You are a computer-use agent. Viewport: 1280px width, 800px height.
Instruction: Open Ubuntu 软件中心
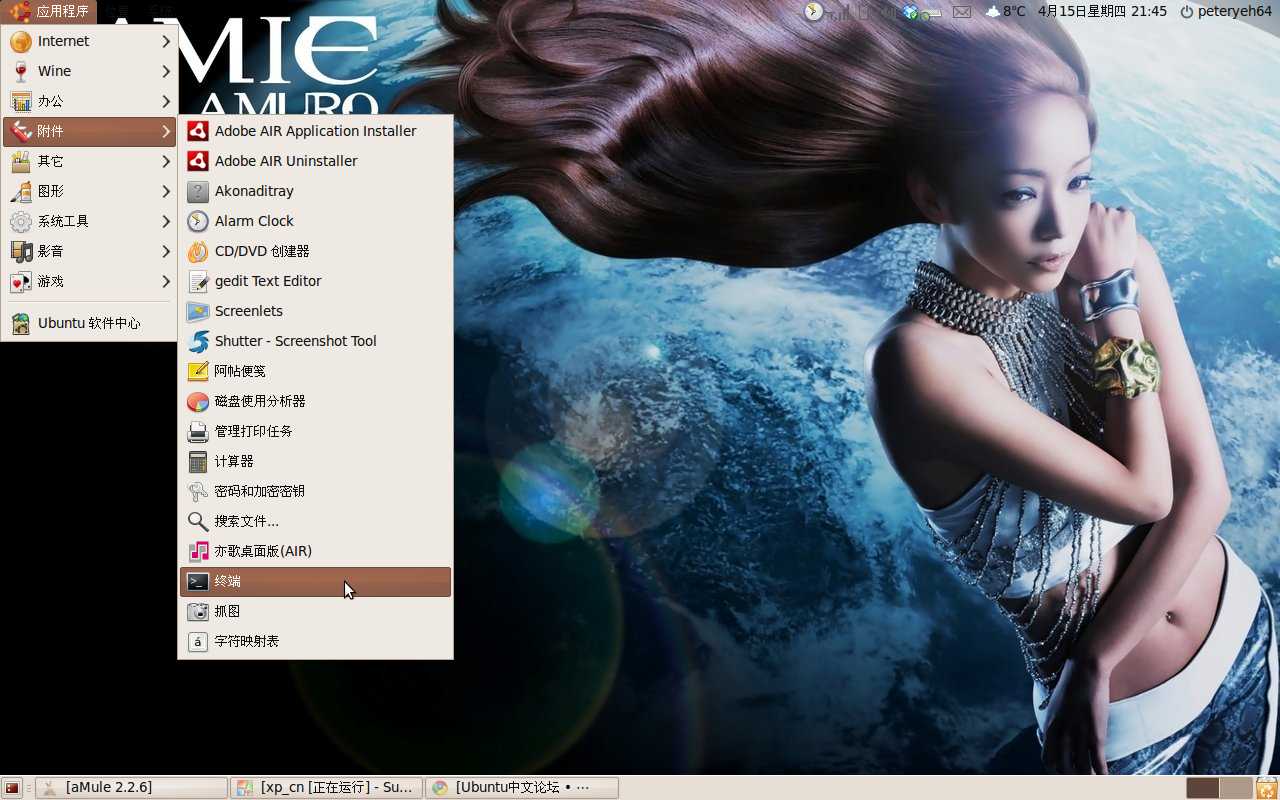pyautogui.click(x=89, y=323)
